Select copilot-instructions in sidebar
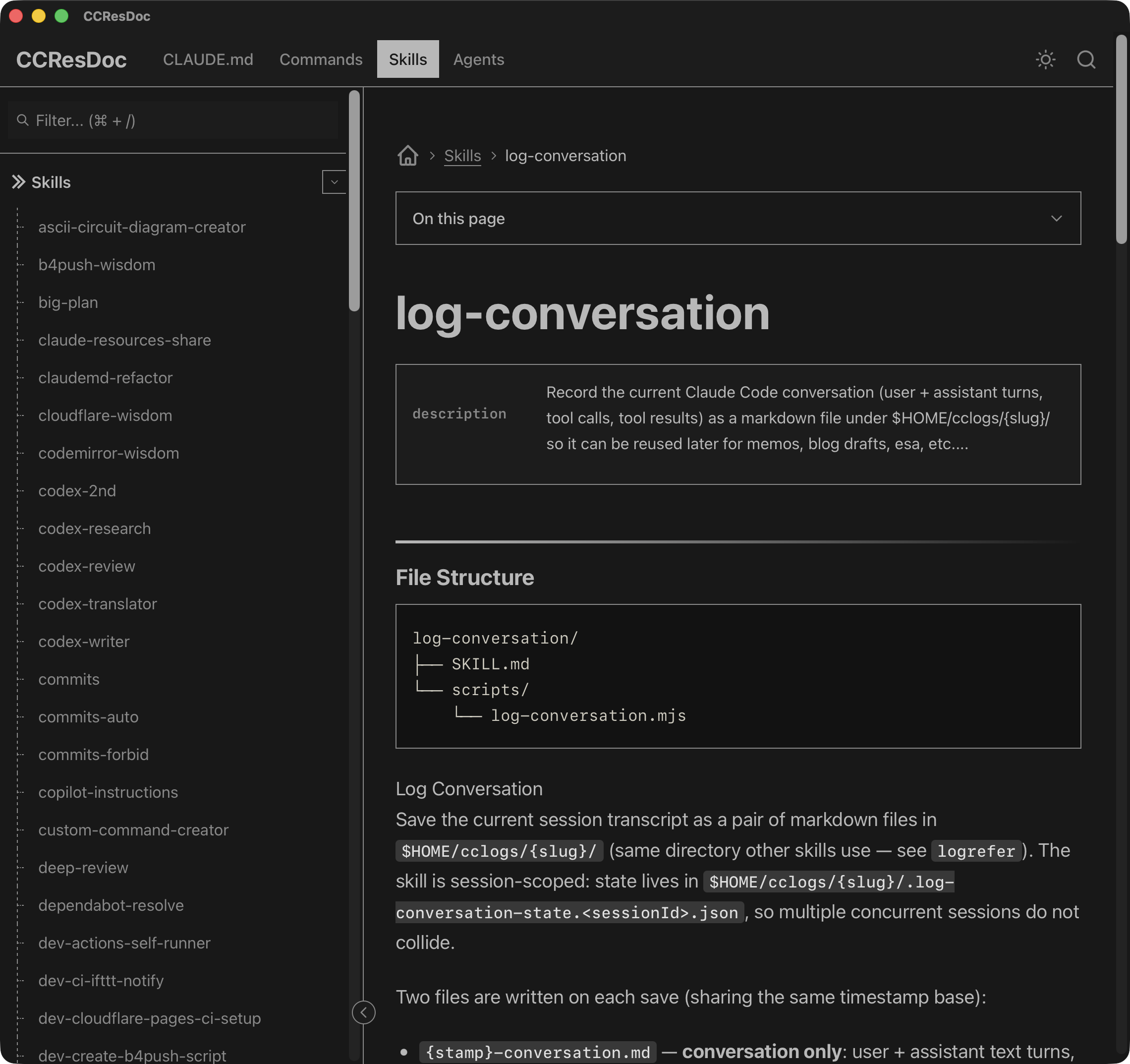Image resolution: width=1130 pixels, height=1064 pixels. pyautogui.click(x=108, y=792)
